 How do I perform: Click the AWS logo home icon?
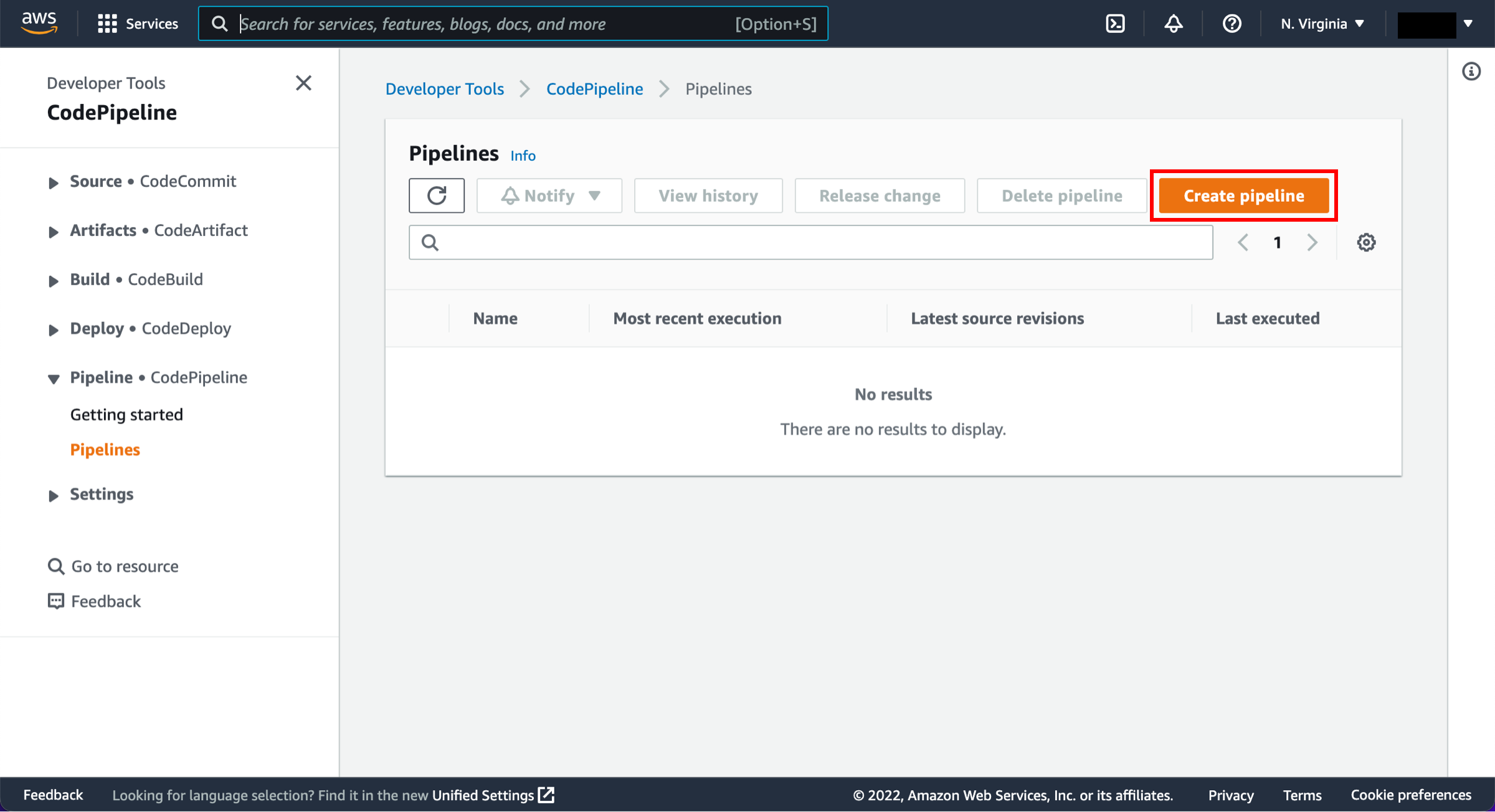[39, 23]
